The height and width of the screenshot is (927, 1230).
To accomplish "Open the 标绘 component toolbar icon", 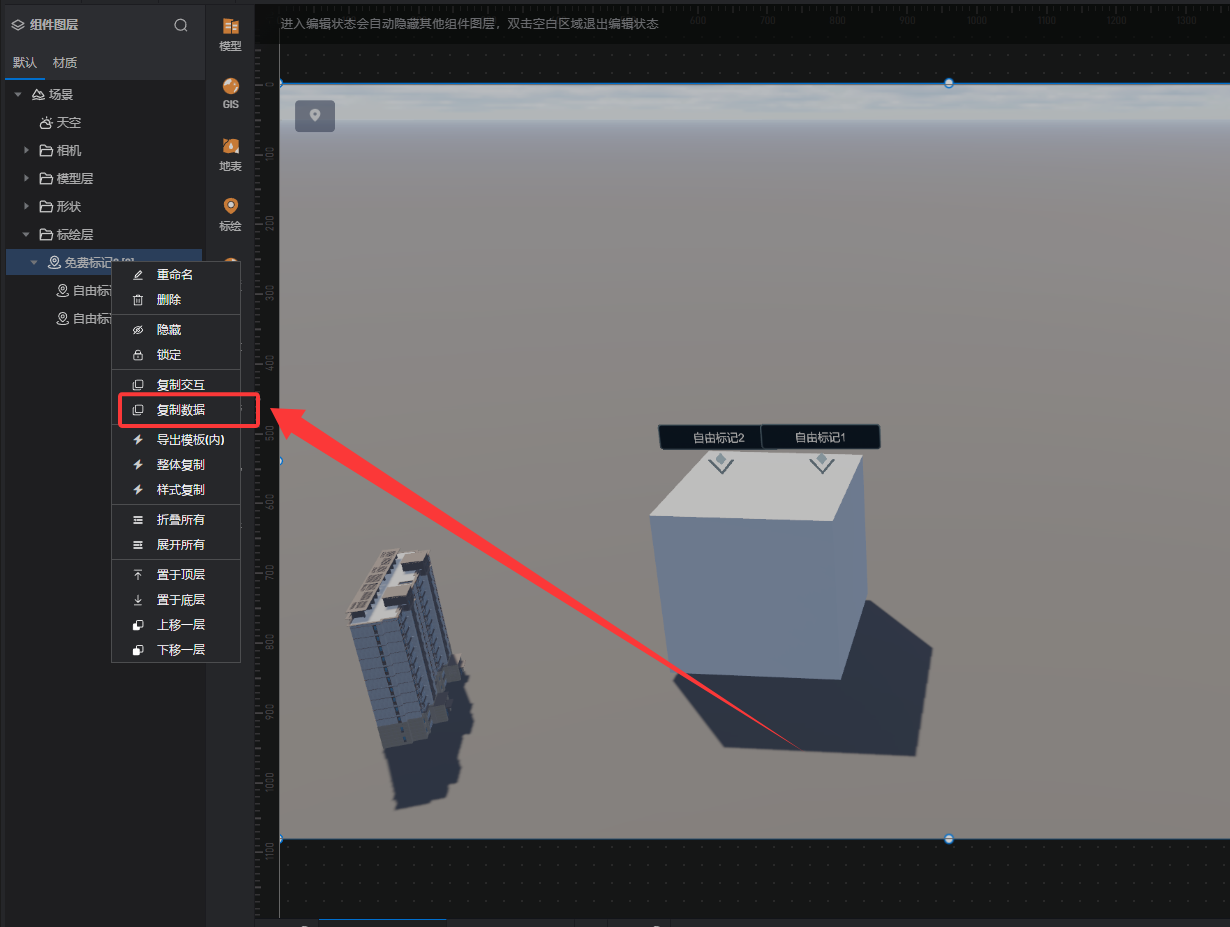I will (231, 214).
